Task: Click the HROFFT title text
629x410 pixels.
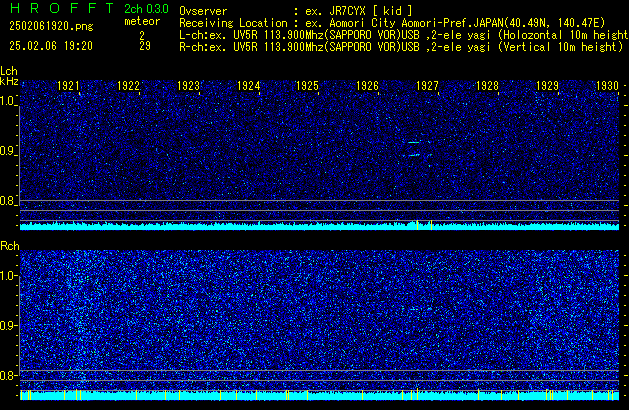Action: point(62,8)
